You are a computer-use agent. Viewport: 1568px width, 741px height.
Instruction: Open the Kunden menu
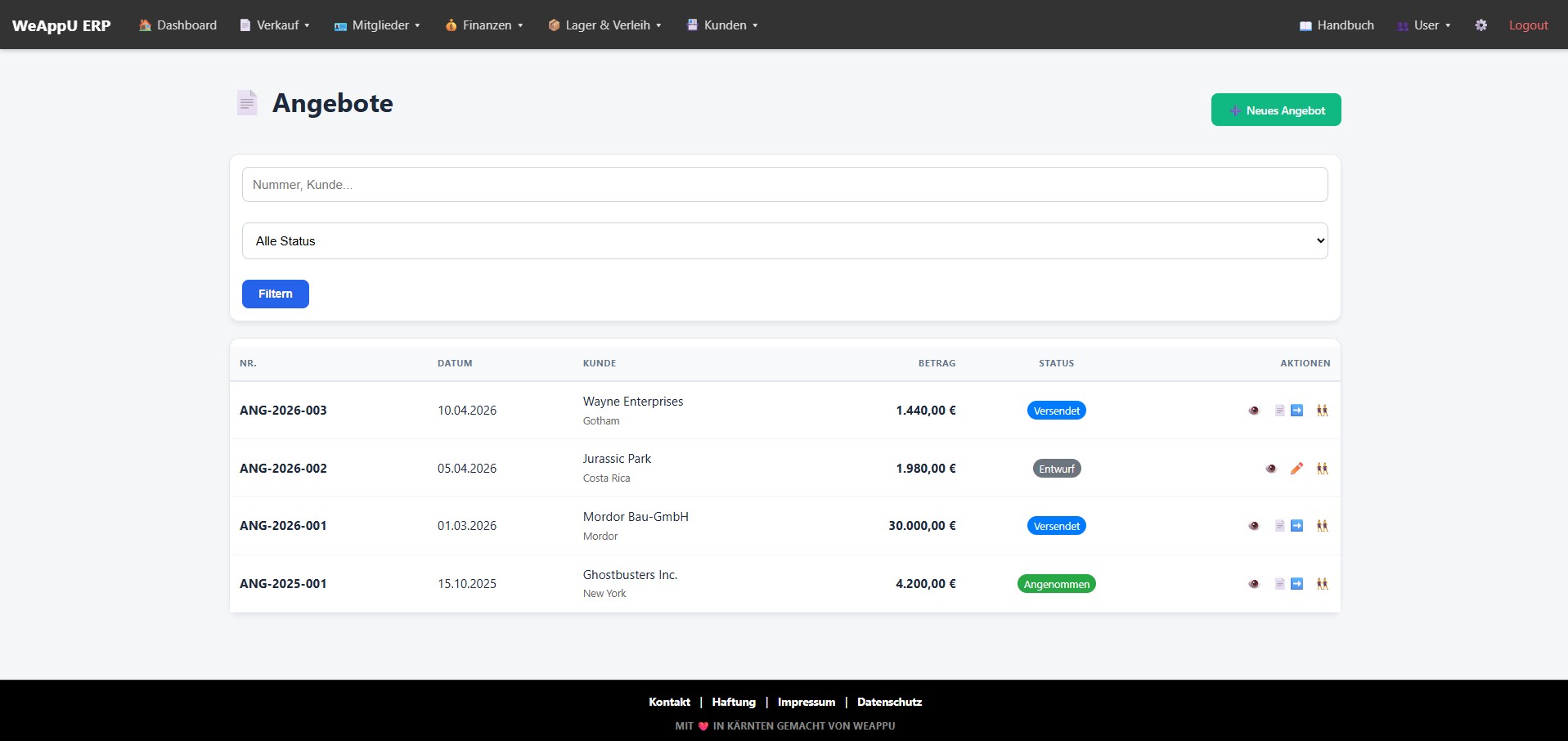pos(722,25)
